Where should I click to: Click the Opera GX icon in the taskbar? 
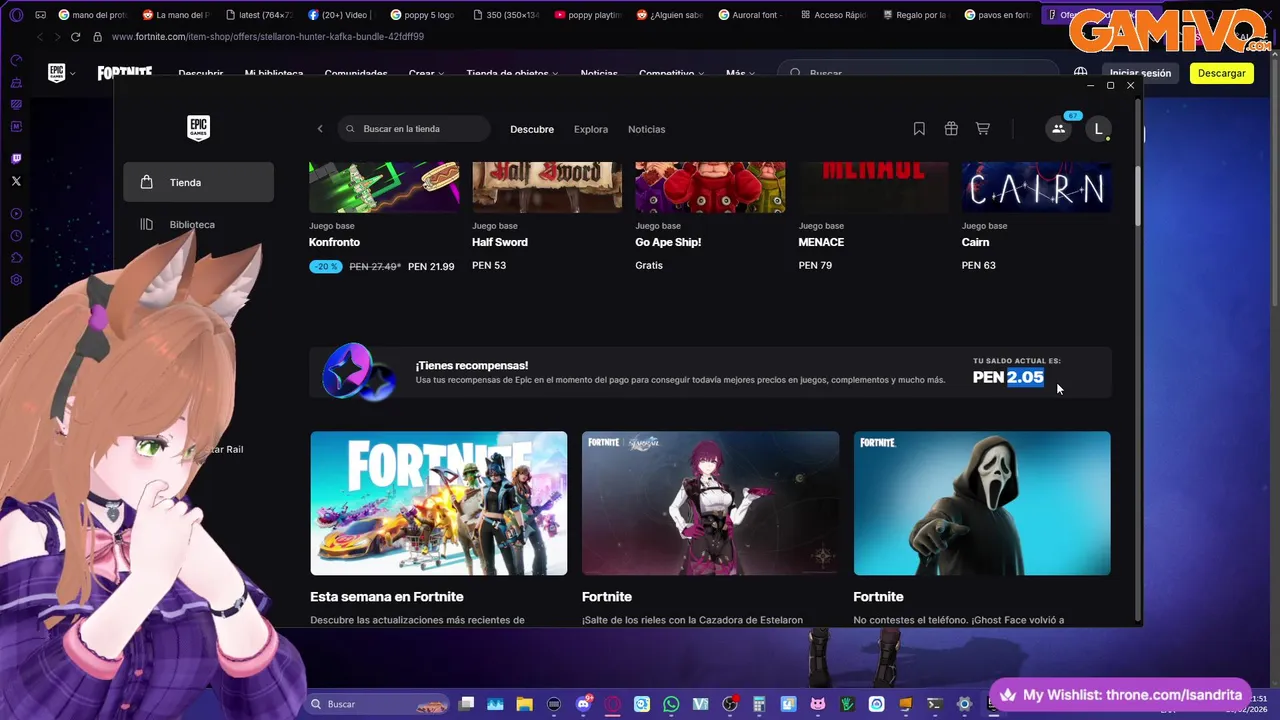pyautogui.click(x=612, y=704)
